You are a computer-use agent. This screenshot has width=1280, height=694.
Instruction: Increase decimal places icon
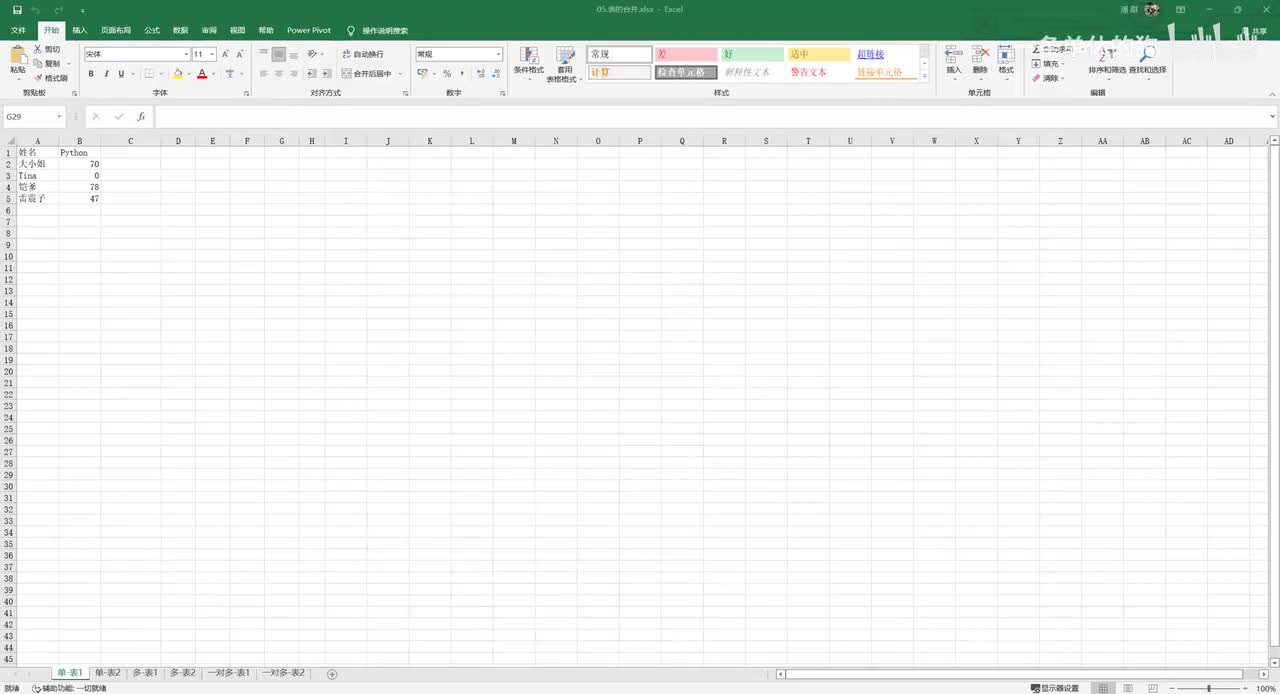point(481,74)
